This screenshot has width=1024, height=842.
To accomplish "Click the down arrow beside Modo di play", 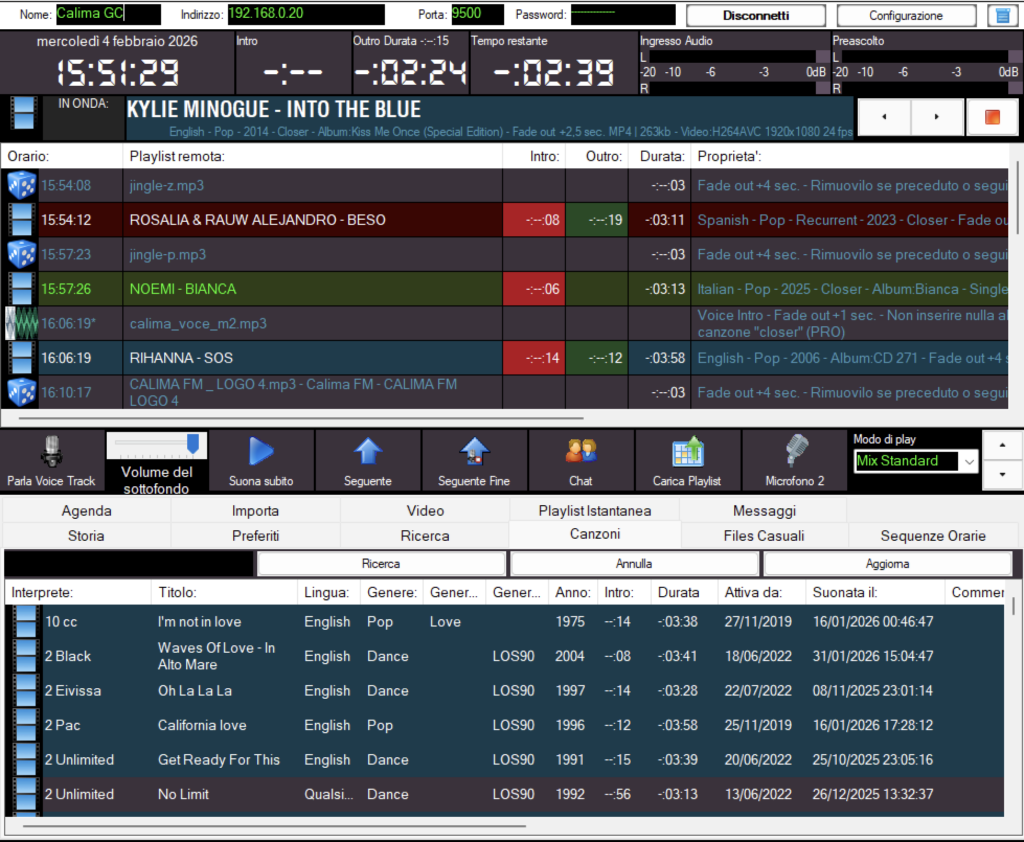I will 1002,475.
